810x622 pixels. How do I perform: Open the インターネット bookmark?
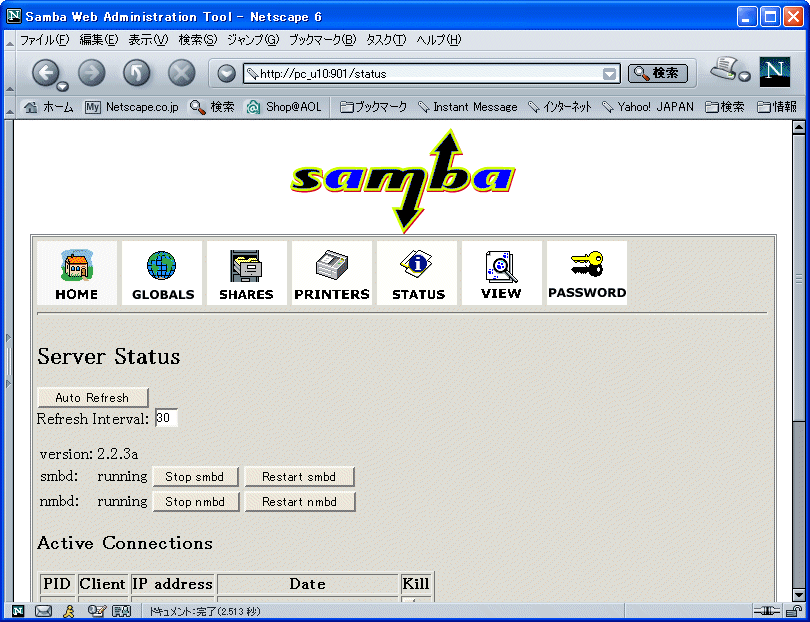[559, 107]
